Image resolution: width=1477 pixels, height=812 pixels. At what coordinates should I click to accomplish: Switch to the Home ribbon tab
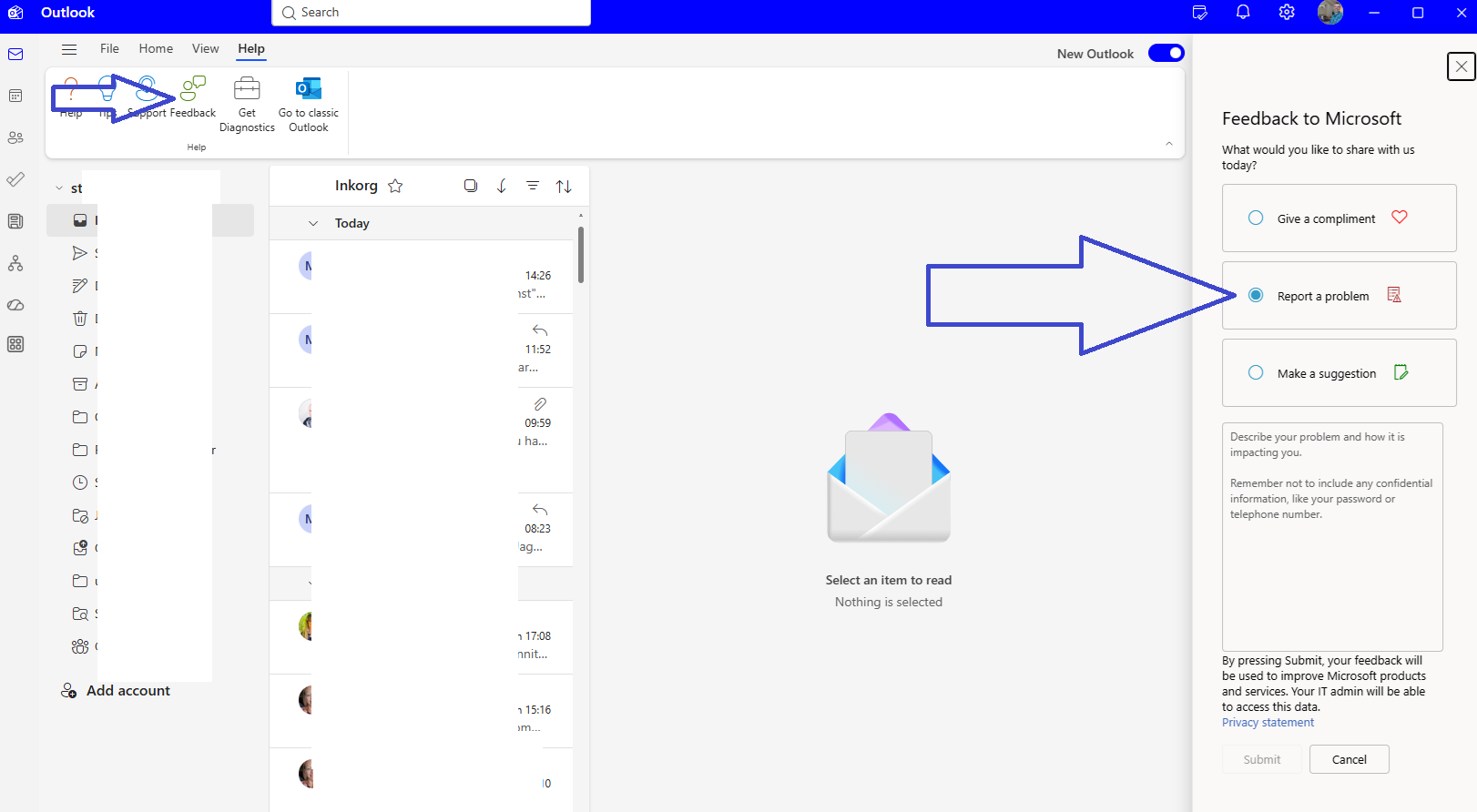click(156, 49)
